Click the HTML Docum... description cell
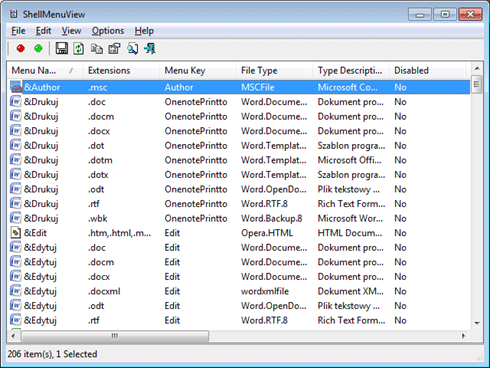The height and width of the screenshot is (368, 490). point(350,233)
